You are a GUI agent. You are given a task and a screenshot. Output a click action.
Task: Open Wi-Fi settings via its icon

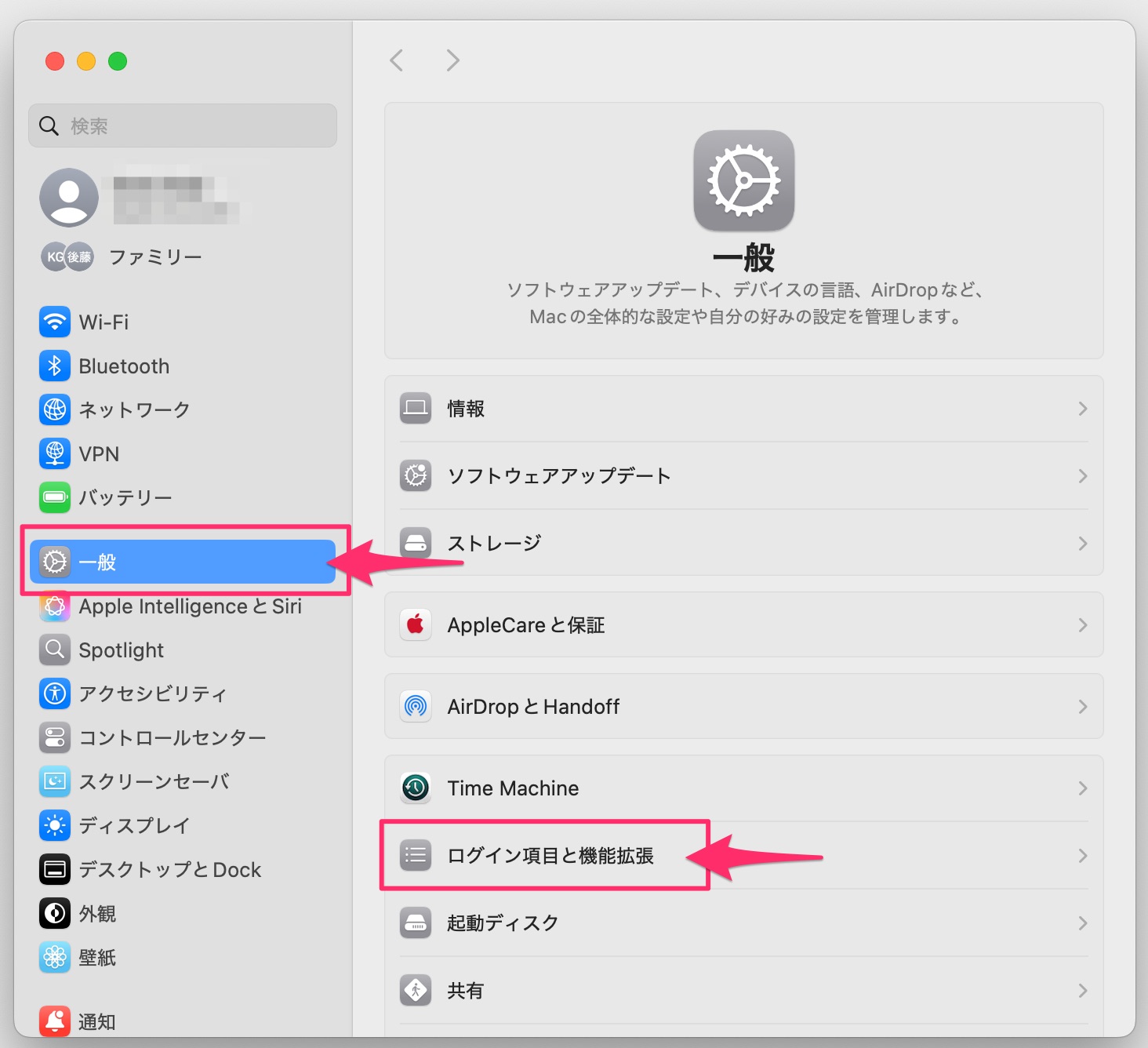point(55,322)
